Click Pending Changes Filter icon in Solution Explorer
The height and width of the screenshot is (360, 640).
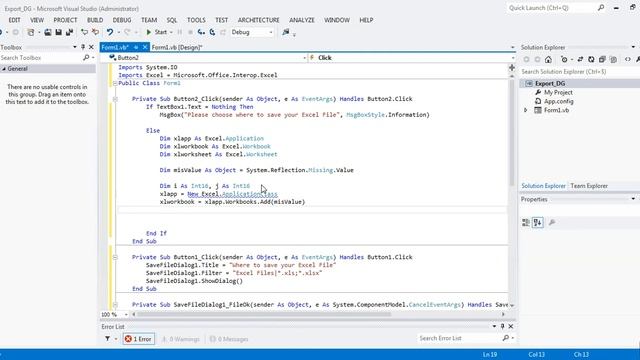[564, 60]
